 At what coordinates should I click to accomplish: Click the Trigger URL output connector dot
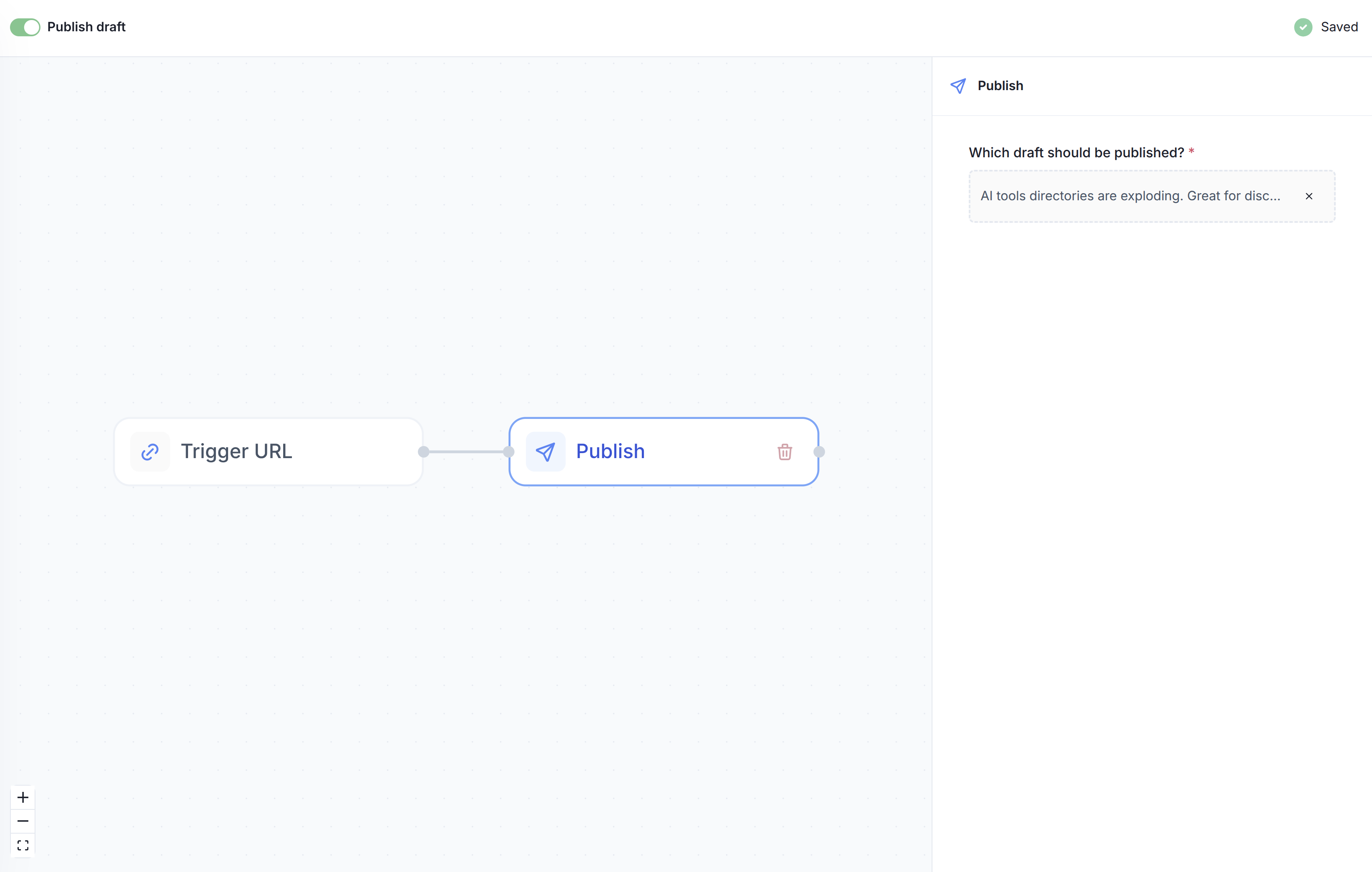[423, 452]
